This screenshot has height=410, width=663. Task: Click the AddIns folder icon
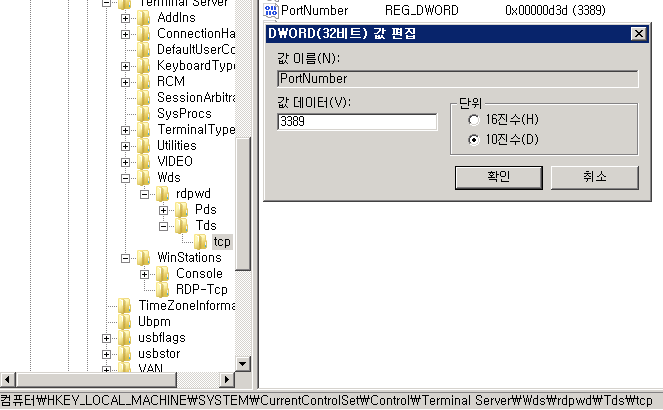click(144, 18)
